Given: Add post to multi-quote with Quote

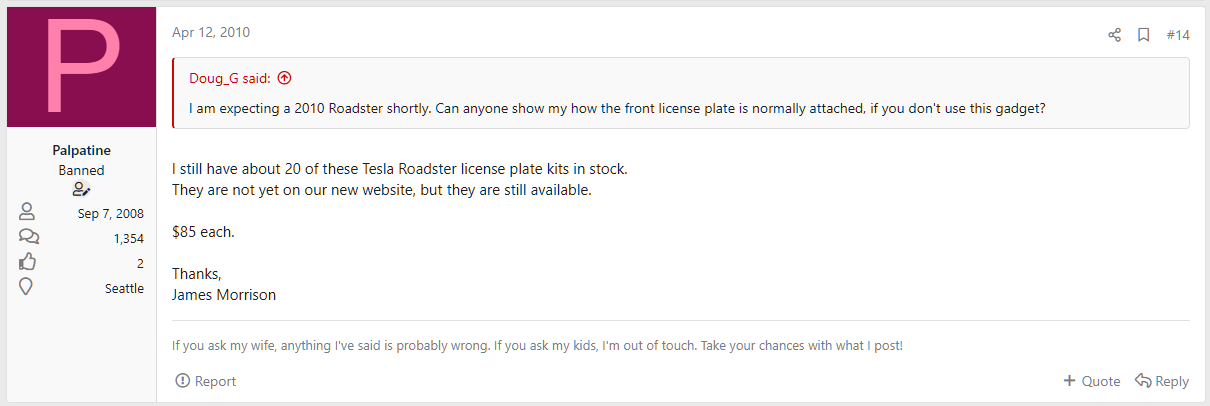Looking at the screenshot, I should (x=1091, y=381).
